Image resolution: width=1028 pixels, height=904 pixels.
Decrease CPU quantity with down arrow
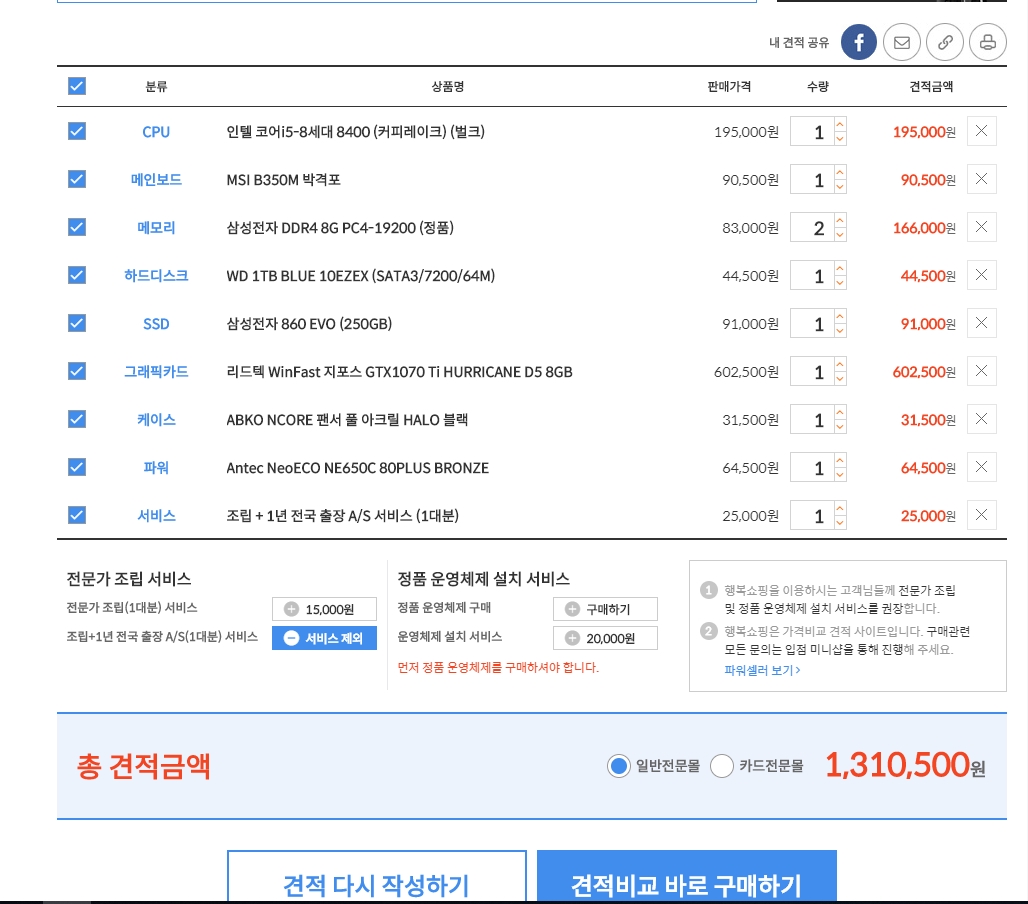(840, 138)
